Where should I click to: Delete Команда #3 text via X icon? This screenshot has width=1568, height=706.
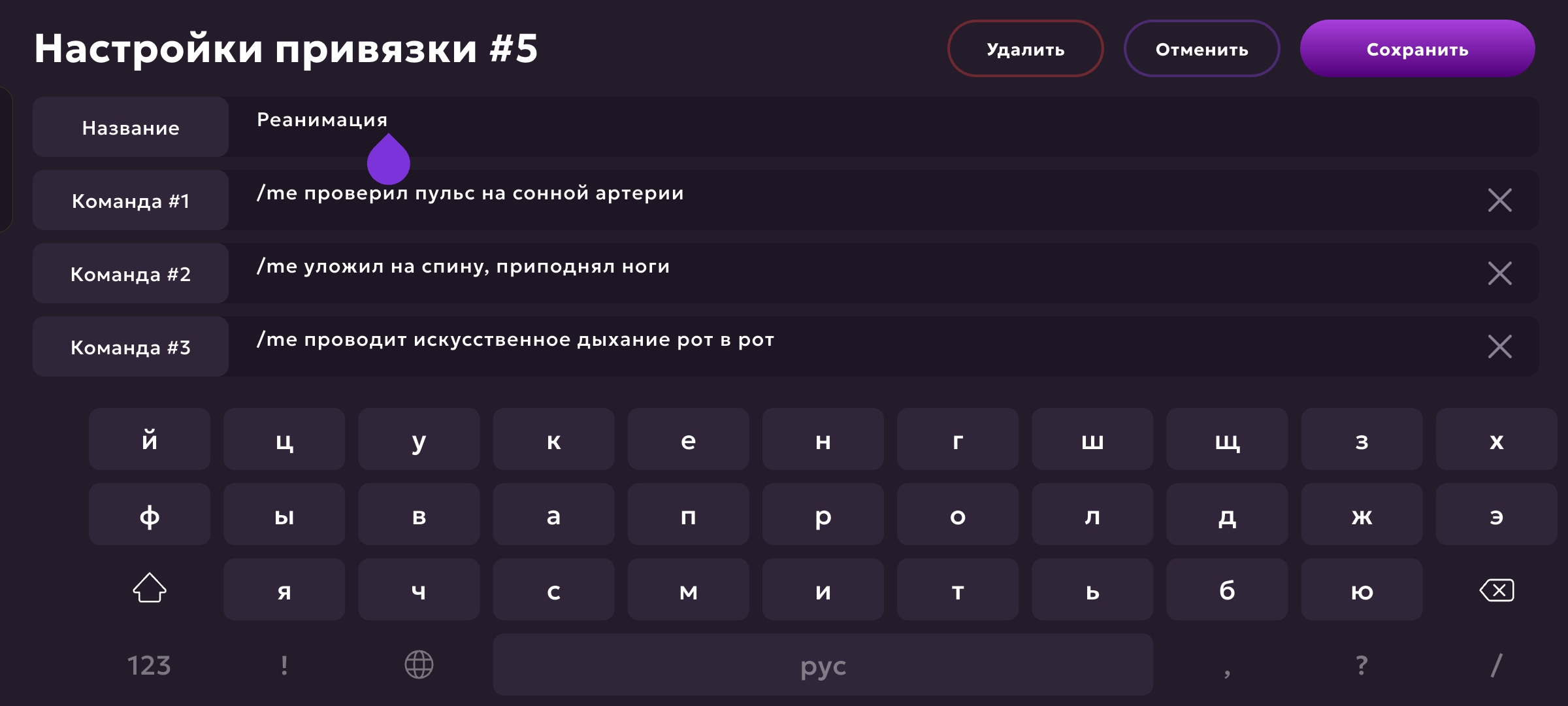coord(1499,346)
